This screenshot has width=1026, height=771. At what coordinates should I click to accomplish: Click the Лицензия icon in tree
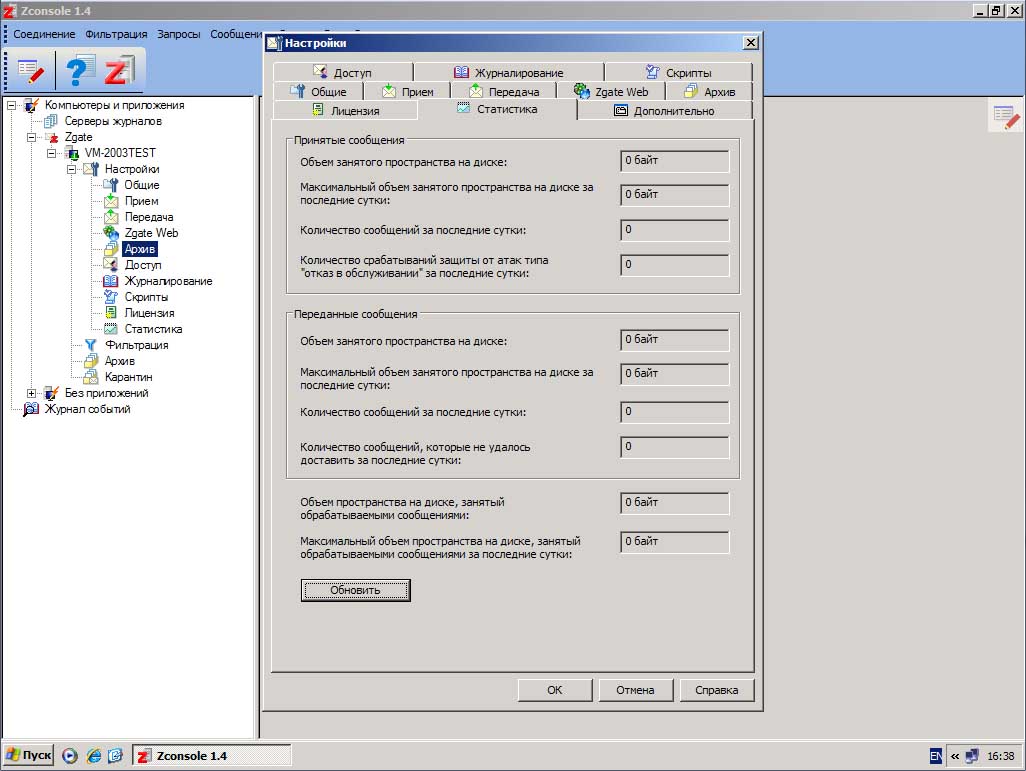111,313
